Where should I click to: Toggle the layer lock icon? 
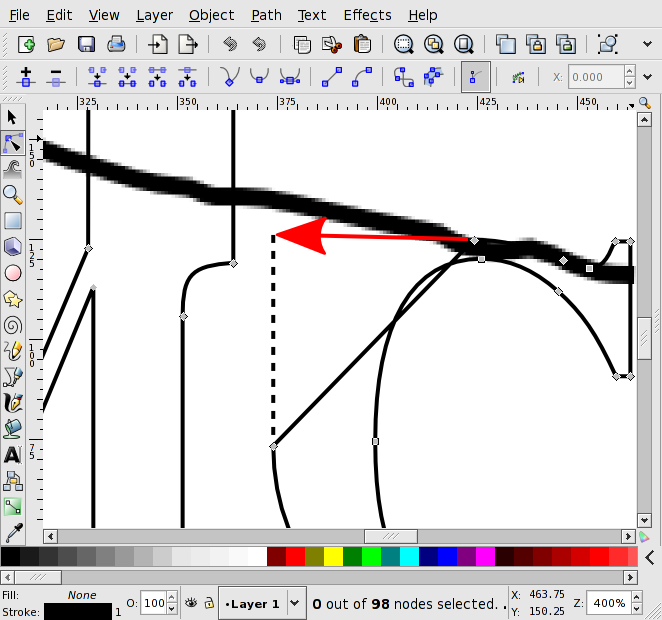(208, 603)
